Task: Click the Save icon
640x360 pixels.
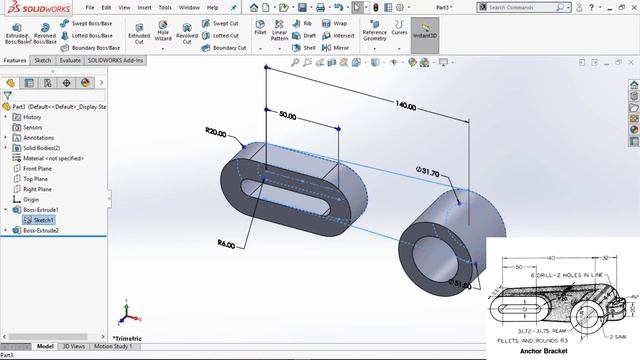Action: tap(302, 7)
